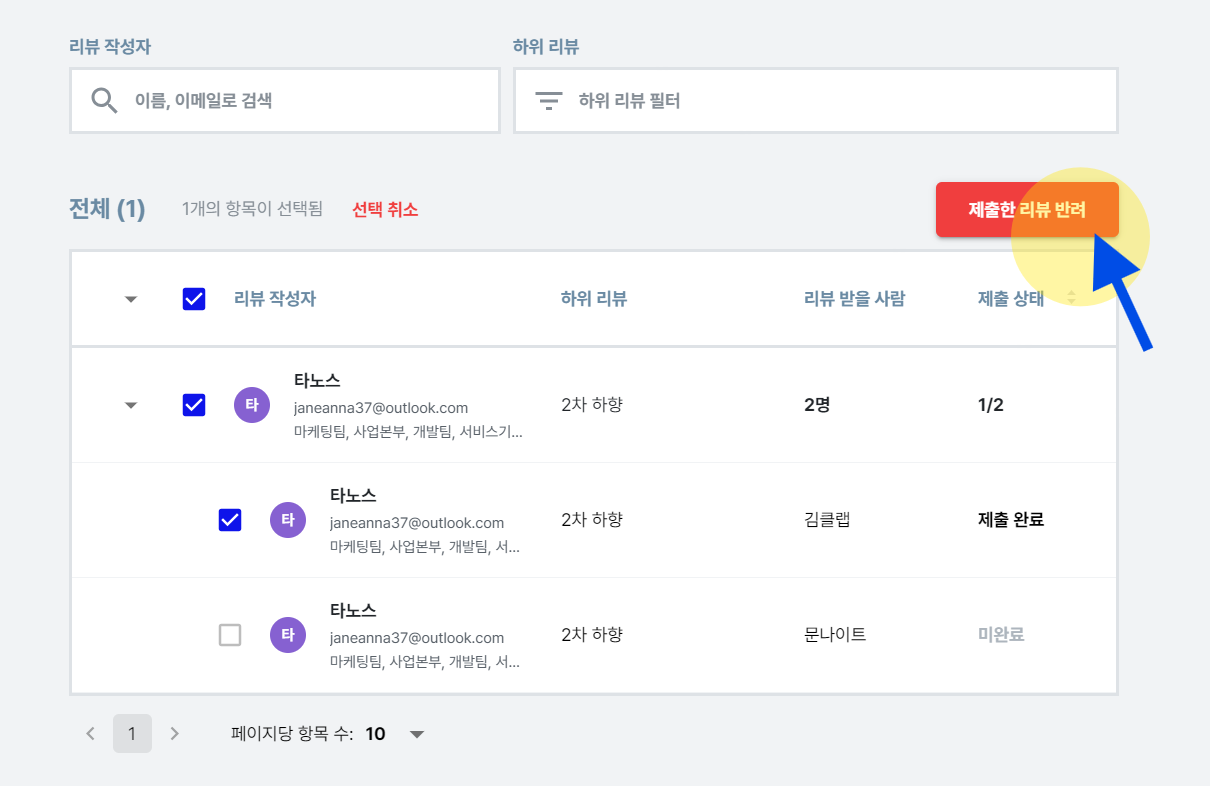Go to next page arrow
Image resolution: width=1210 pixels, height=786 pixels.
click(x=175, y=733)
